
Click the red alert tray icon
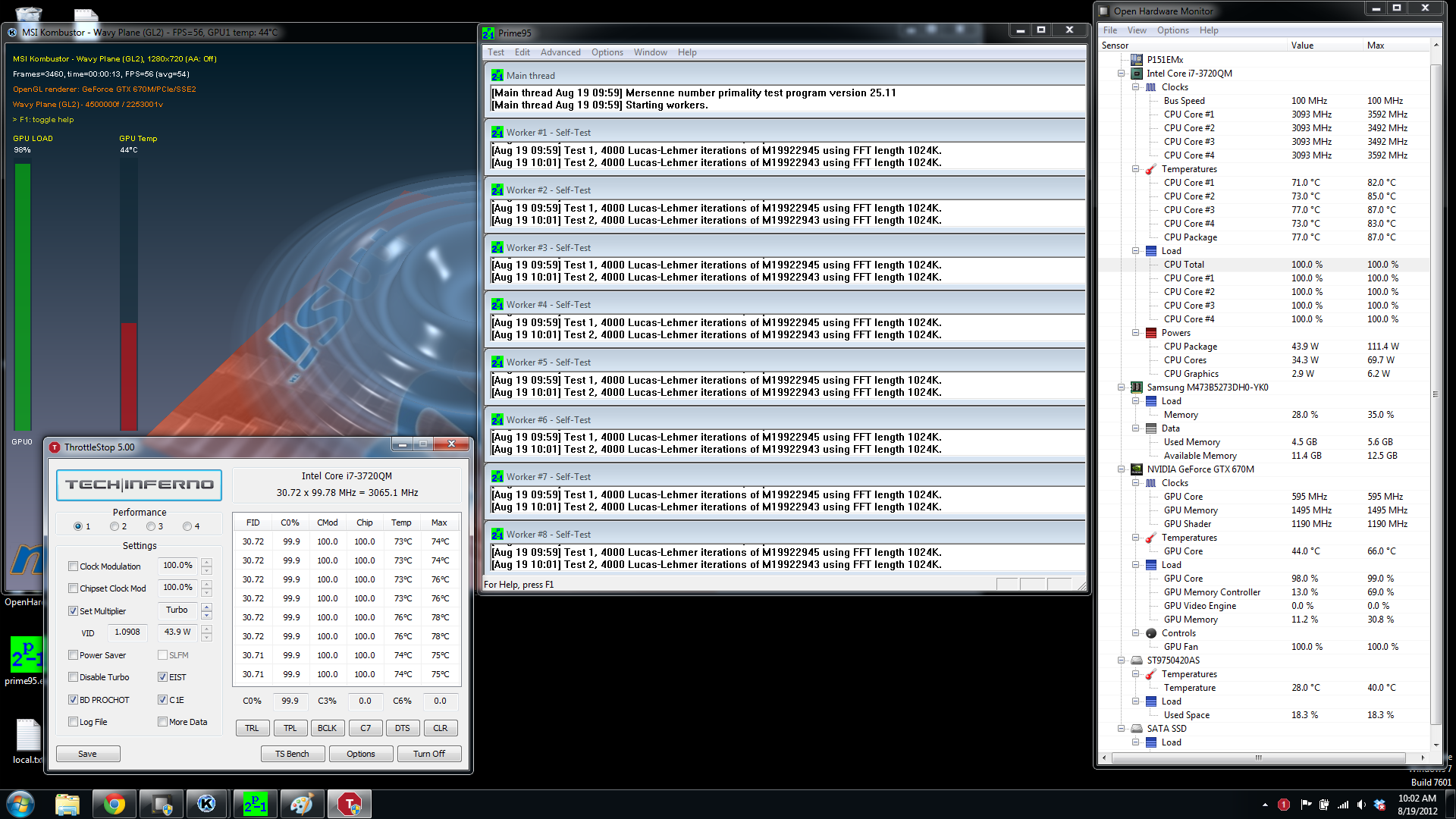click(1284, 805)
